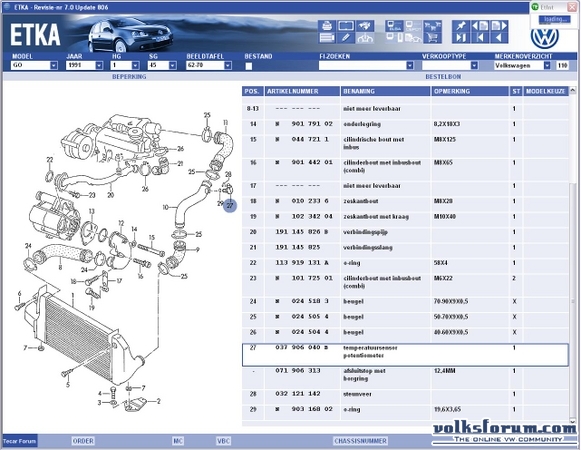
Task: Click the Etlist window green icon
Action: click(x=535, y=7)
